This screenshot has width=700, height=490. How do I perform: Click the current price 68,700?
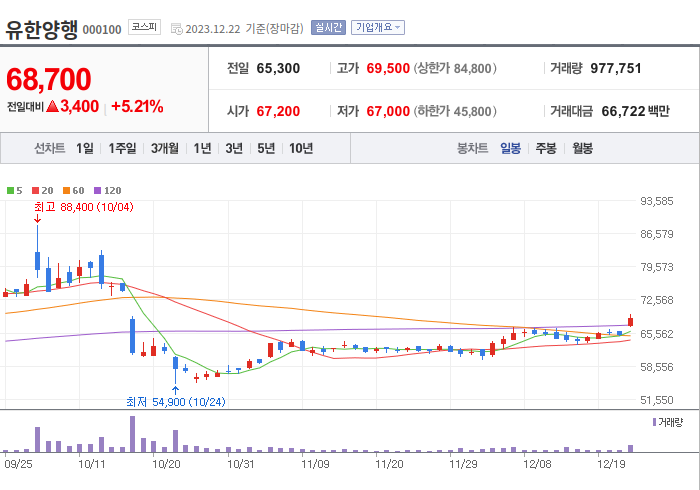point(49,79)
